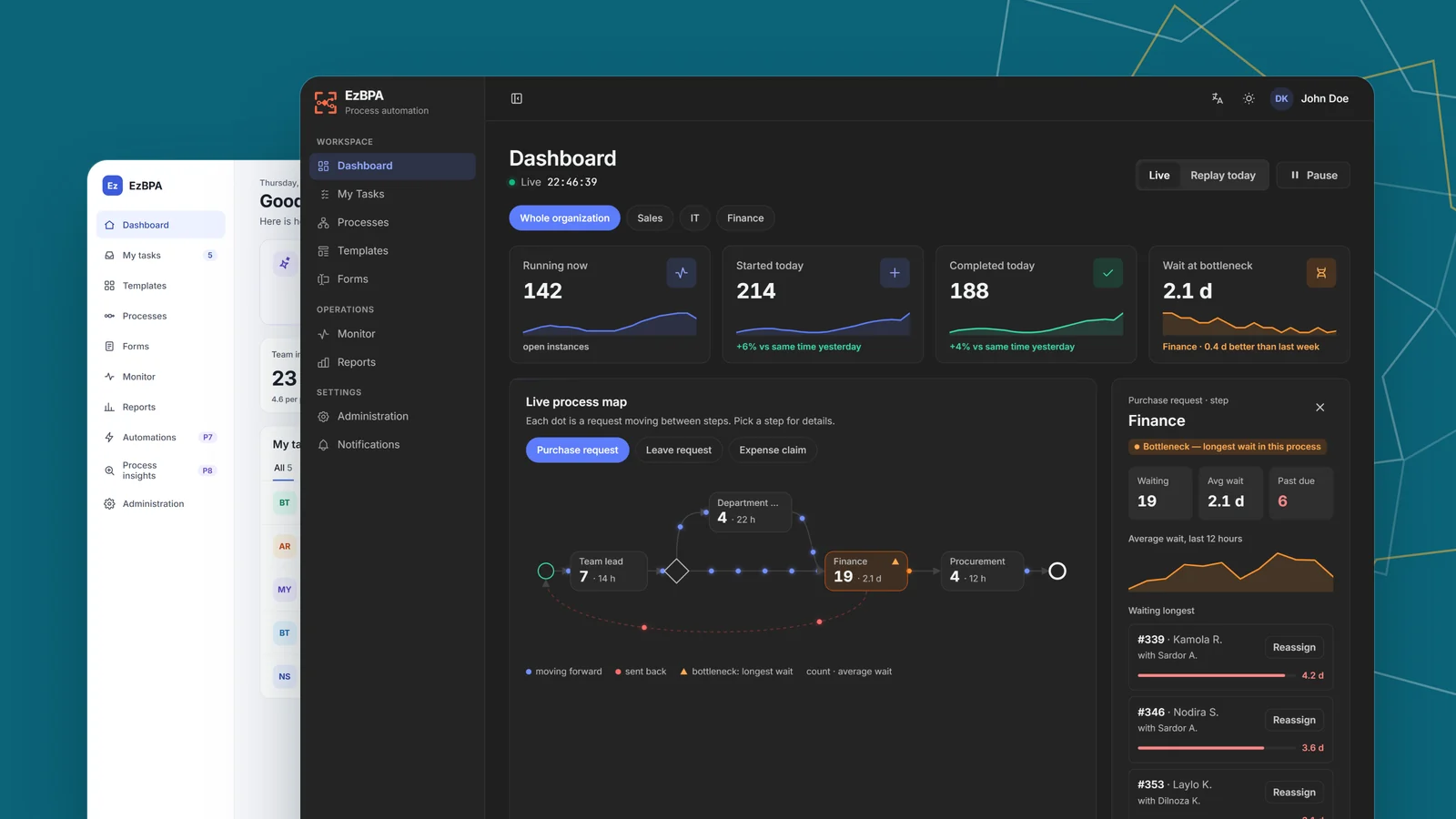The image size is (1456, 819).
Task: Select the Team lead step node
Action: [x=609, y=571]
